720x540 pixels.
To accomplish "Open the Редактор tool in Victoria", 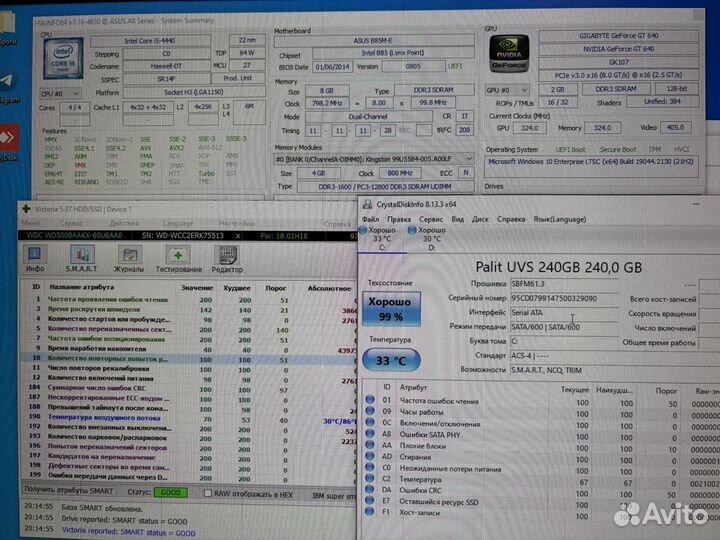I will click(x=227, y=259).
